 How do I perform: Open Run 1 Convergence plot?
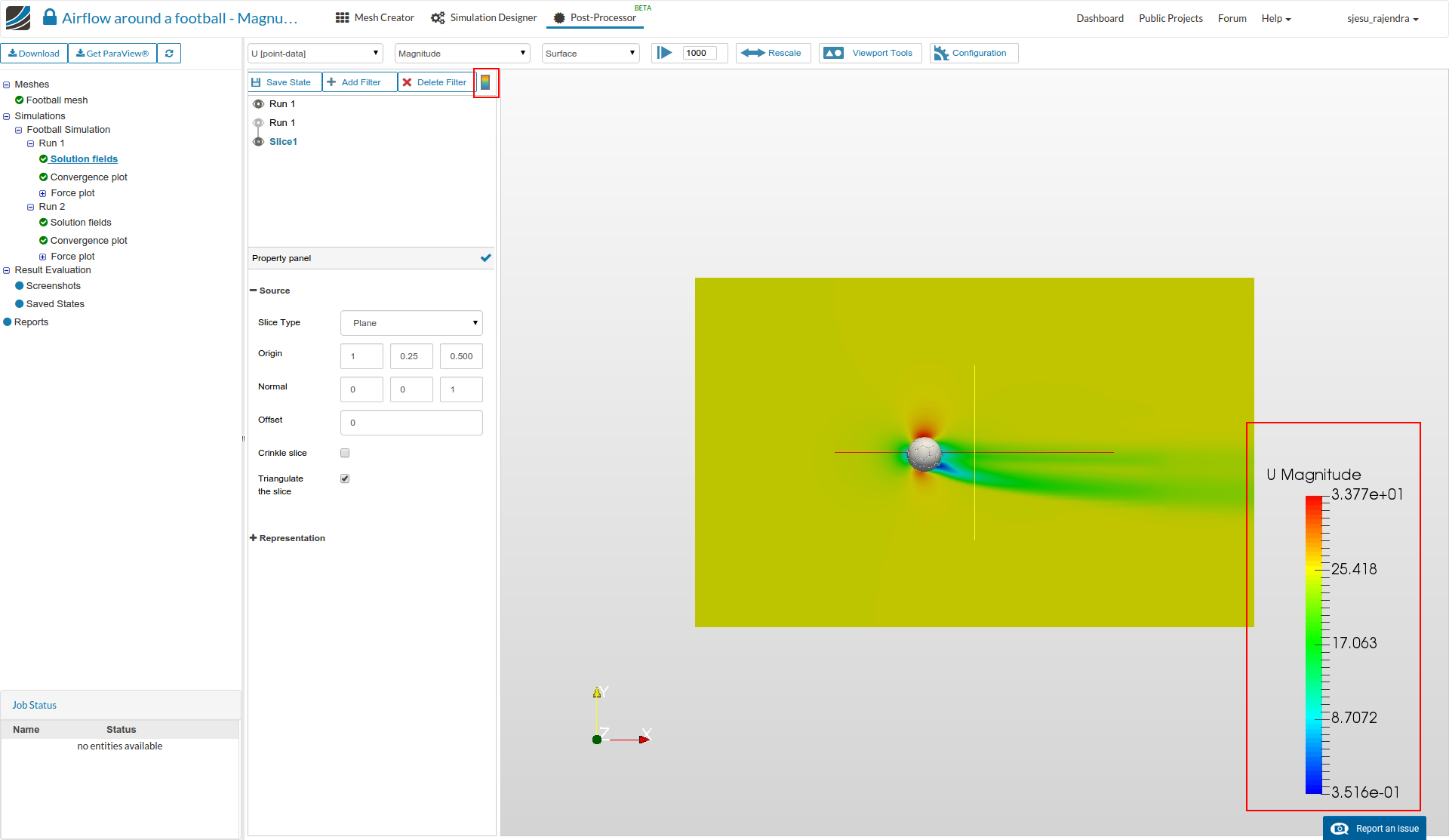point(88,177)
